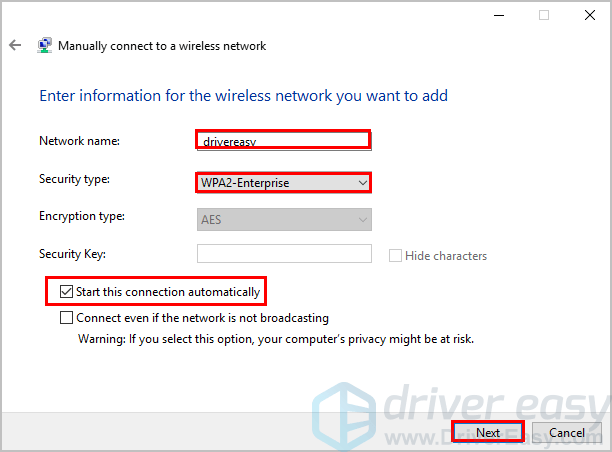This screenshot has width=612, height=452.
Task: Click into the Security Key field
Action: 284,254
